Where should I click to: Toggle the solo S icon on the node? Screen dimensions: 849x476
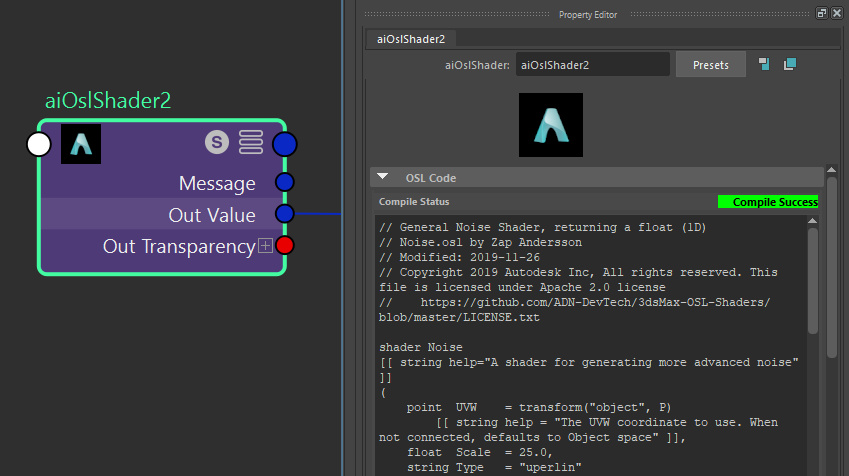click(x=217, y=142)
